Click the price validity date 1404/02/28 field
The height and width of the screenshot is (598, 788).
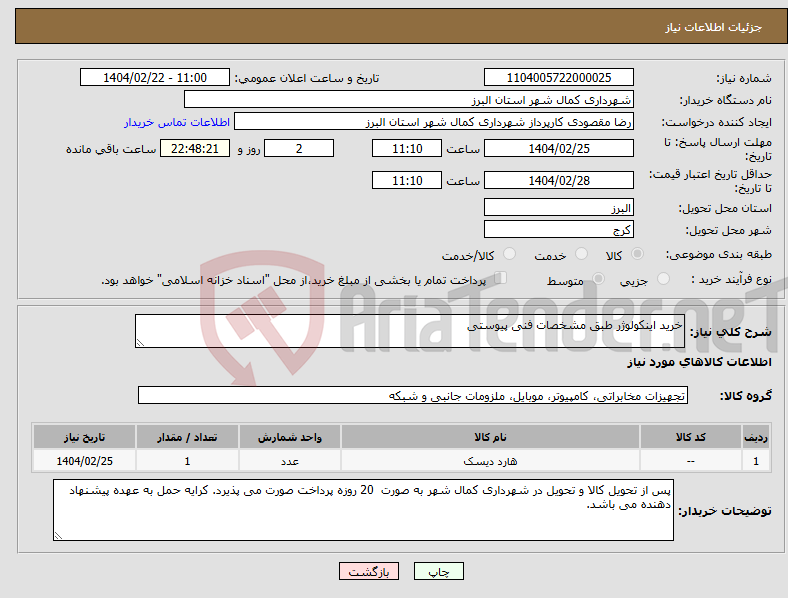(x=558, y=180)
